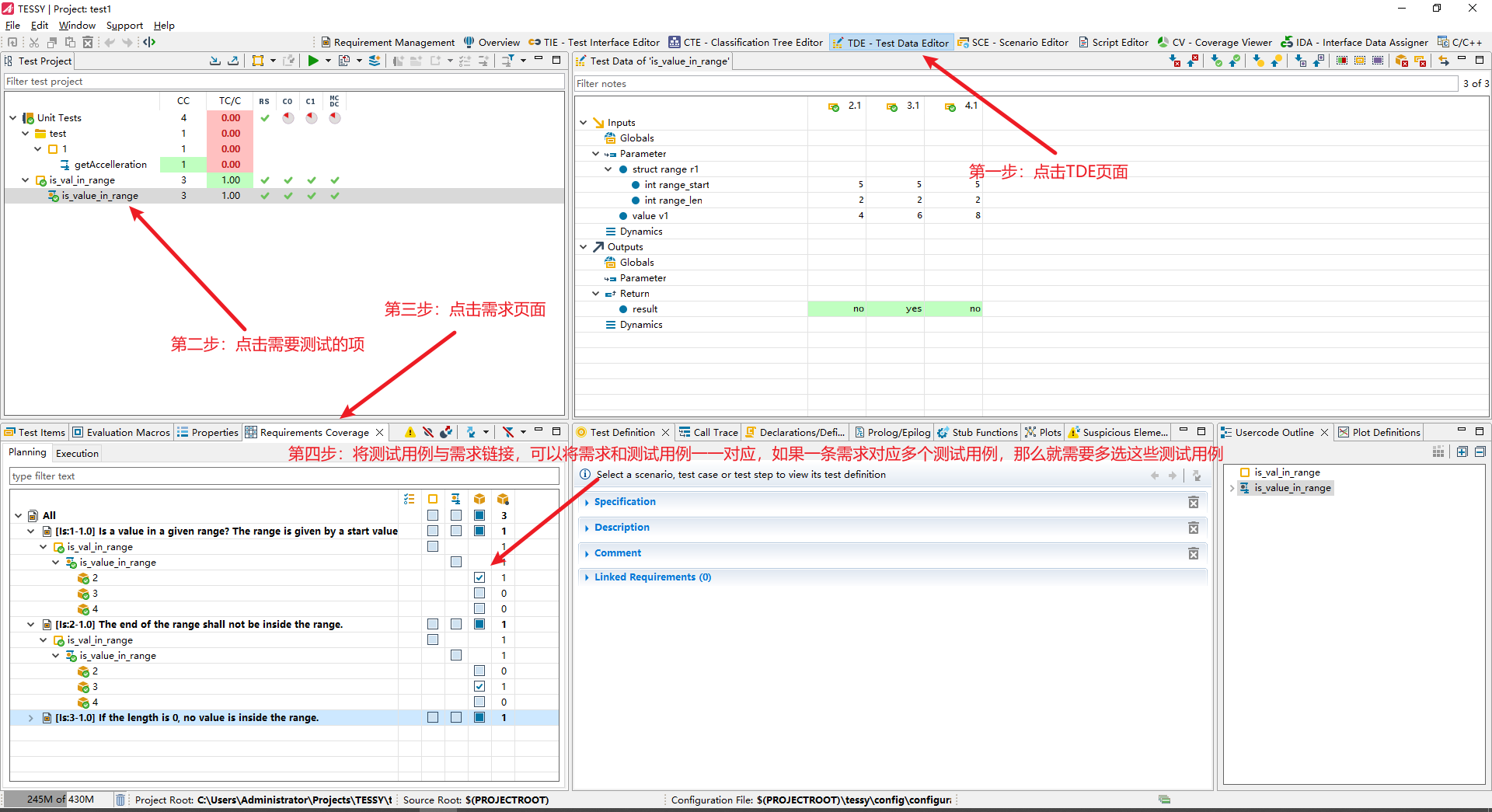Viewport: 1492px width, 812px height.
Task: Open the Support menu
Action: tap(124, 26)
